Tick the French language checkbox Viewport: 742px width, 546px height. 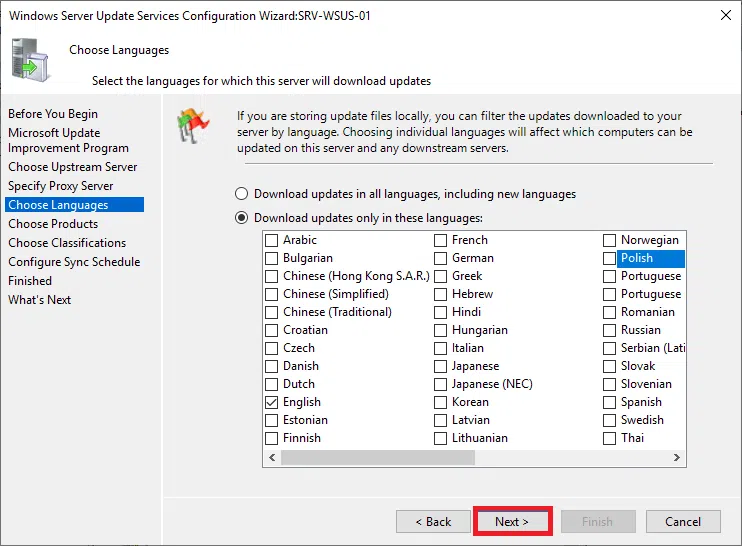tap(441, 240)
